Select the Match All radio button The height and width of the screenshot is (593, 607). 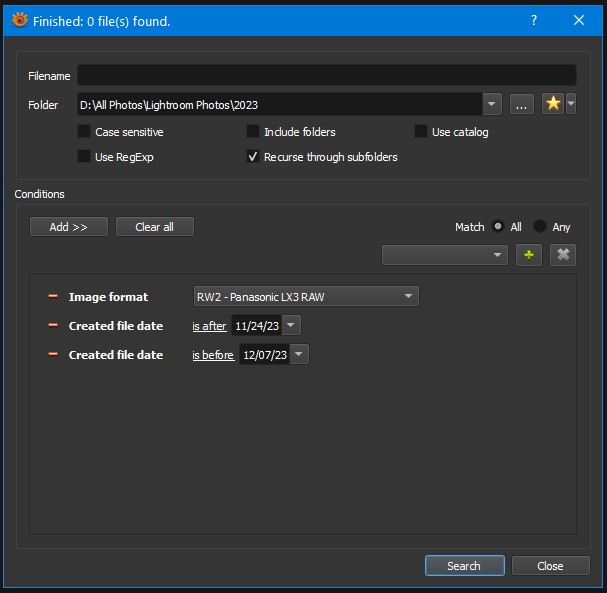(498, 226)
